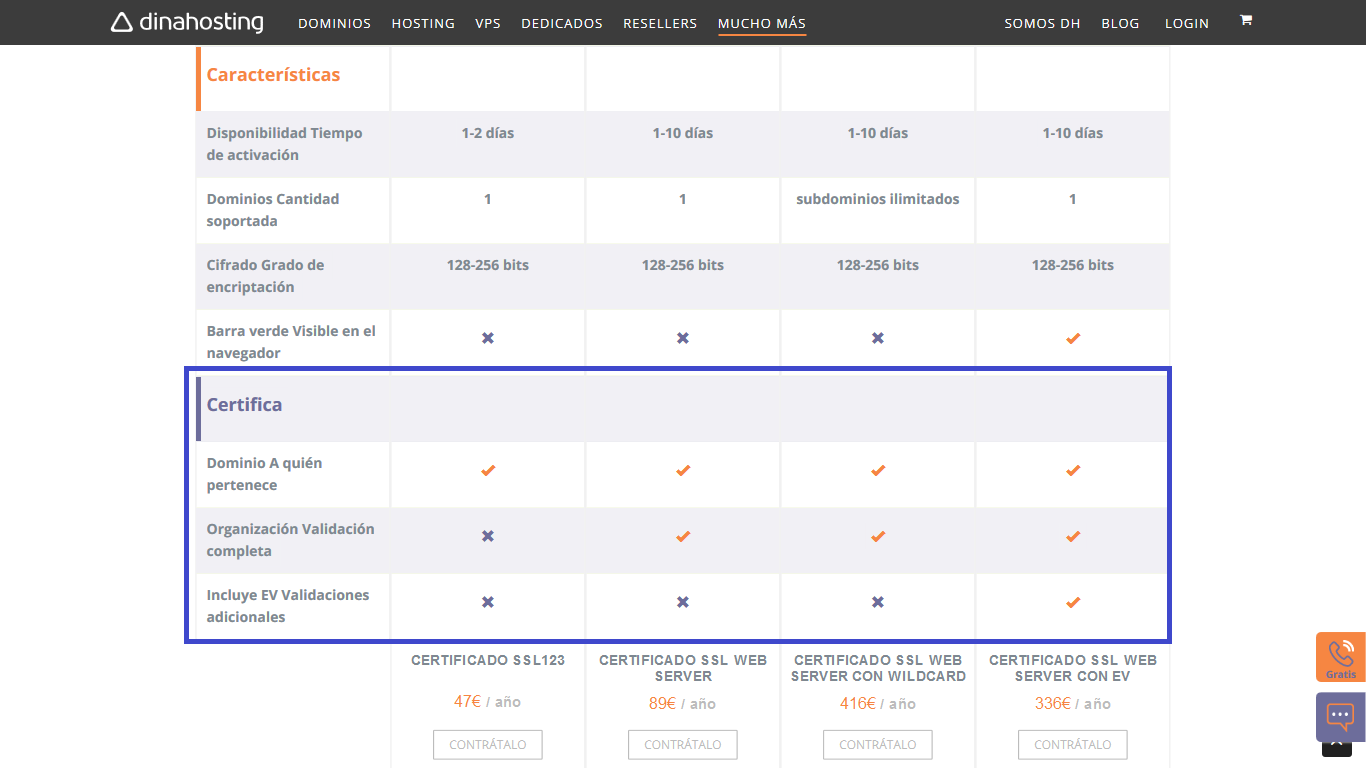1366x768 pixels.
Task: Expand the Somos DH menu
Action: coord(1042,23)
